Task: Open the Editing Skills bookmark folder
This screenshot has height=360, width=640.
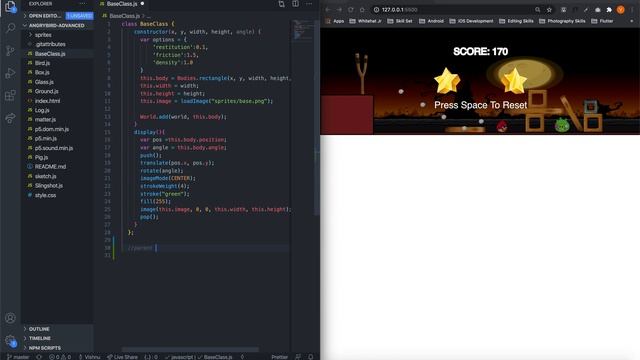Action: point(516,21)
